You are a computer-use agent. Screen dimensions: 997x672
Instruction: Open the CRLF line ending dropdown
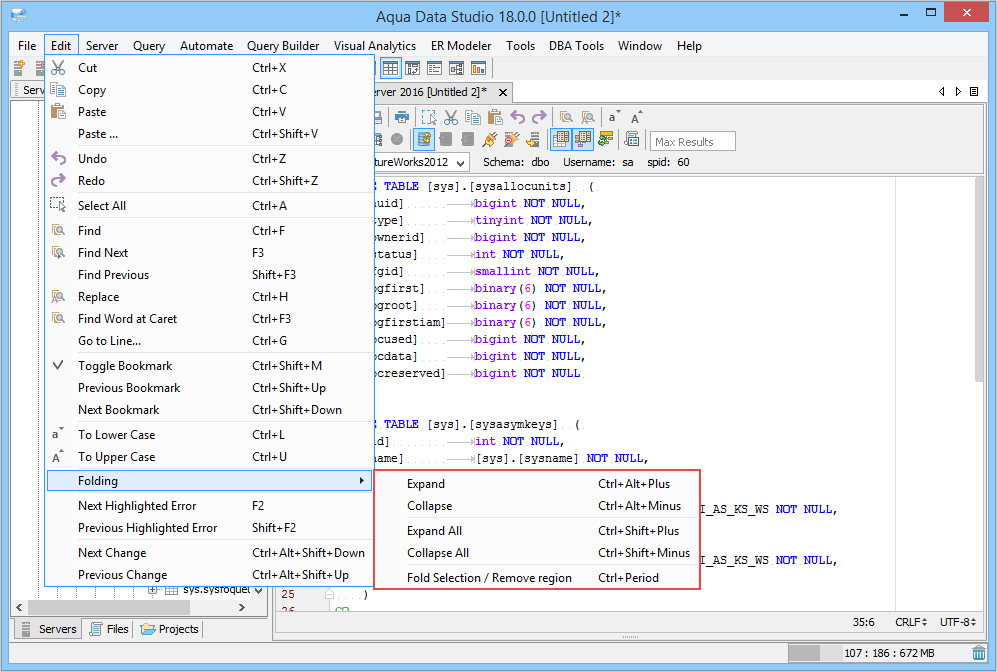[x=911, y=622]
